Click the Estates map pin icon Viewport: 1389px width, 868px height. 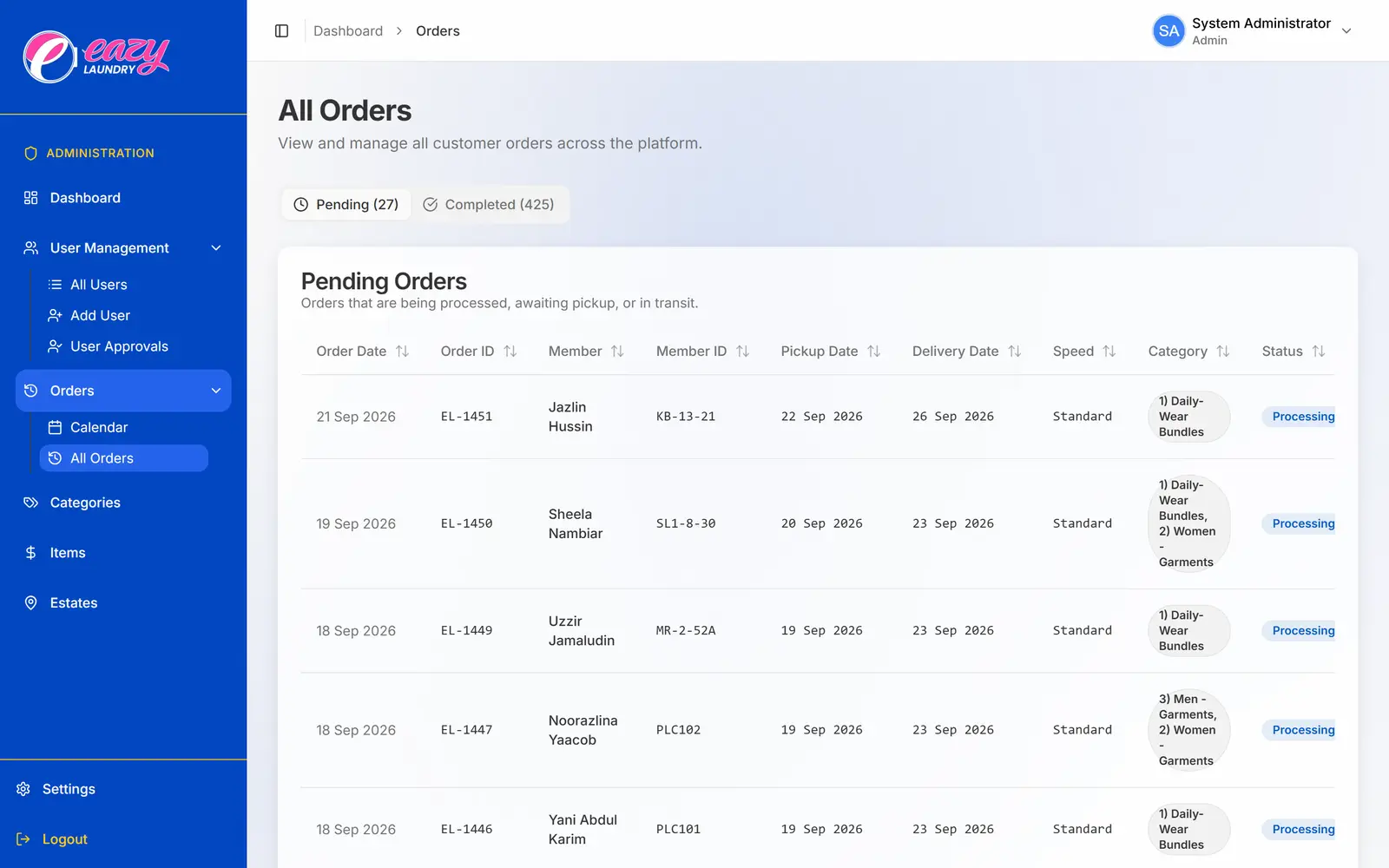(x=31, y=603)
